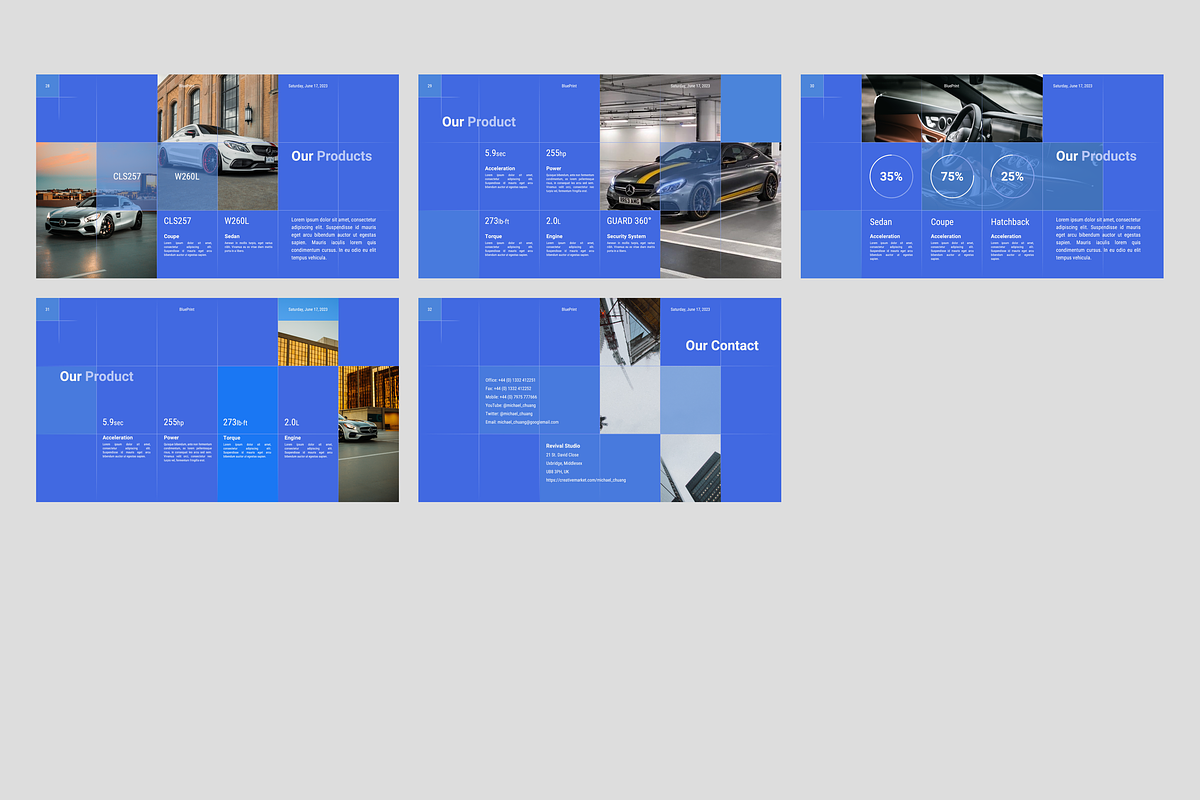The height and width of the screenshot is (800, 1200).
Task: Open slide 29 showing the GUARD 360° feature
Action: pos(599,176)
